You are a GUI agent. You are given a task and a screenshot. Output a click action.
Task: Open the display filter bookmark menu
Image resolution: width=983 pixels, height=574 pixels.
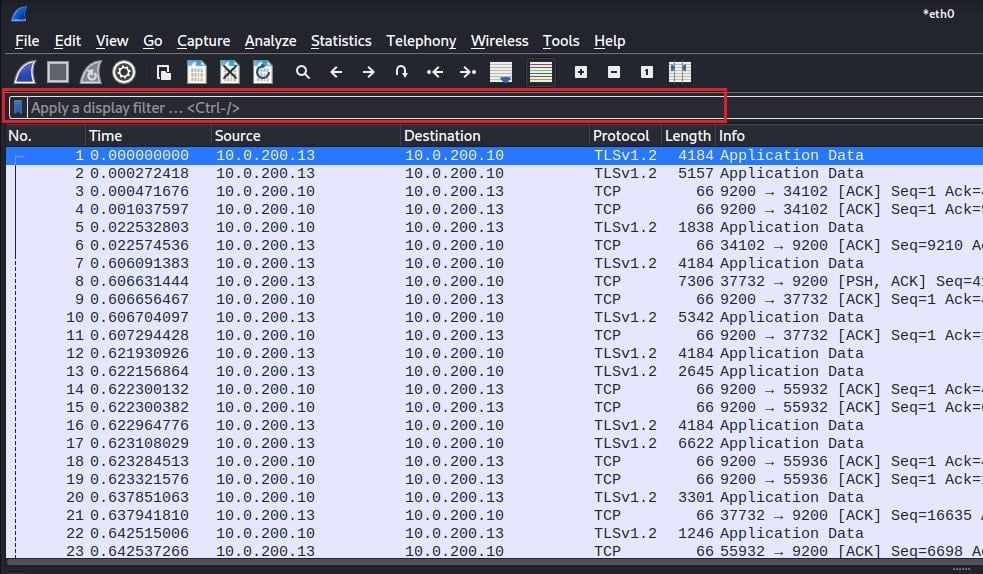(18, 108)
